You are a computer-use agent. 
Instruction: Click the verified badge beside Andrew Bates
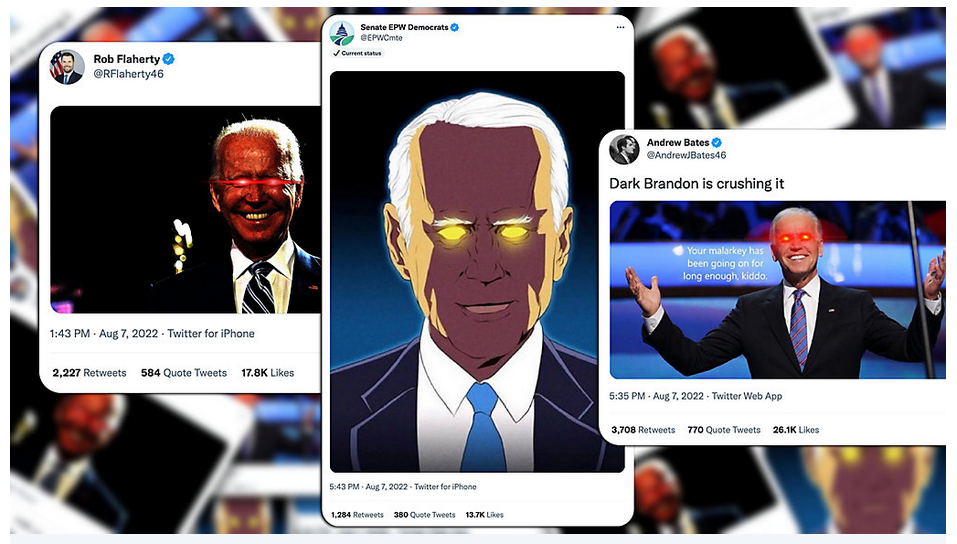pos(717,142)
